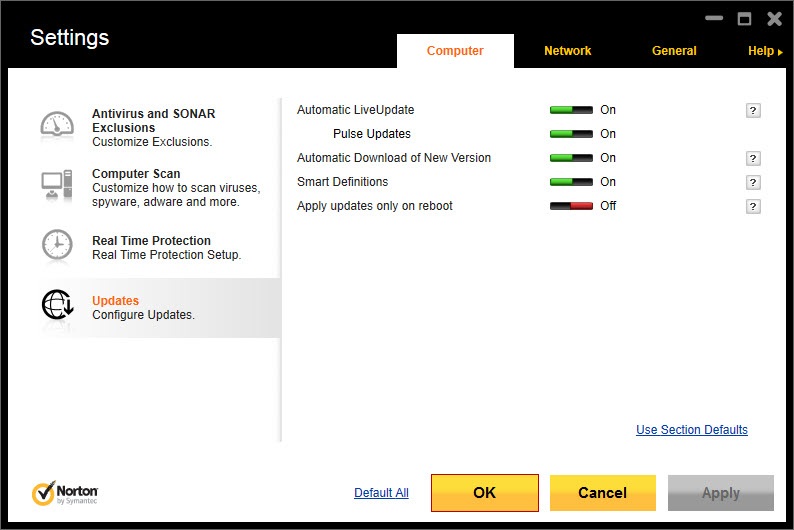Click the Apply updates only on reboot label

tap(375, 206)
